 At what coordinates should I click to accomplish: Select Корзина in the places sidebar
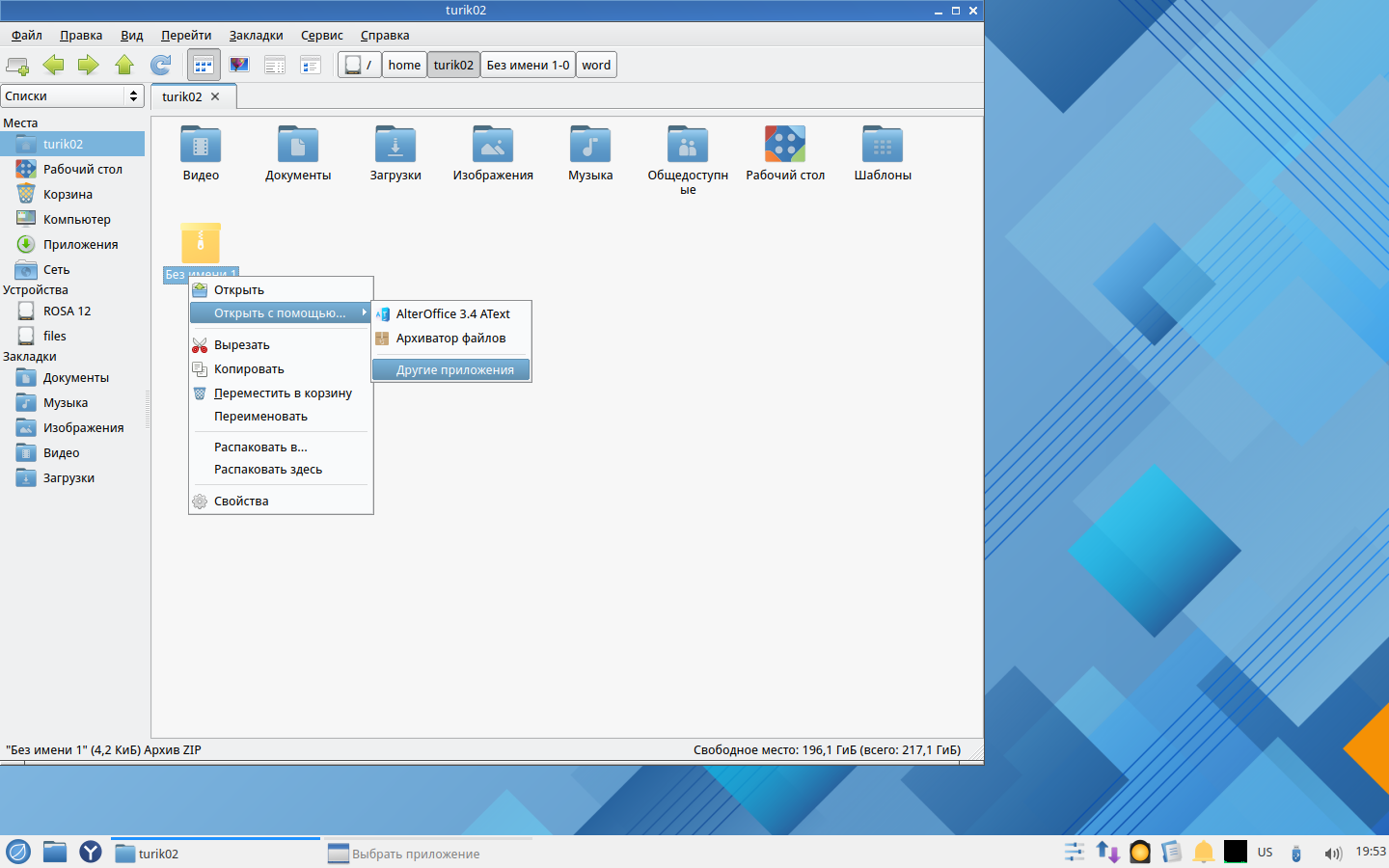[x=68, y=194]
